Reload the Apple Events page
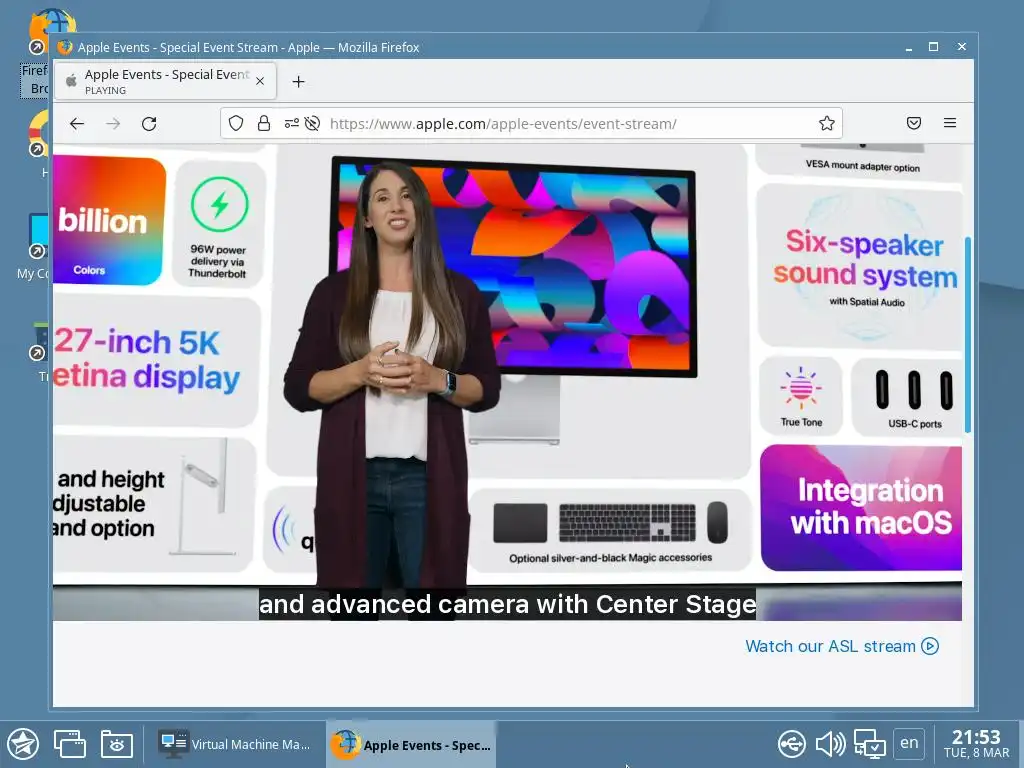Screen dimensions: 1024x768 click(149, 123)
